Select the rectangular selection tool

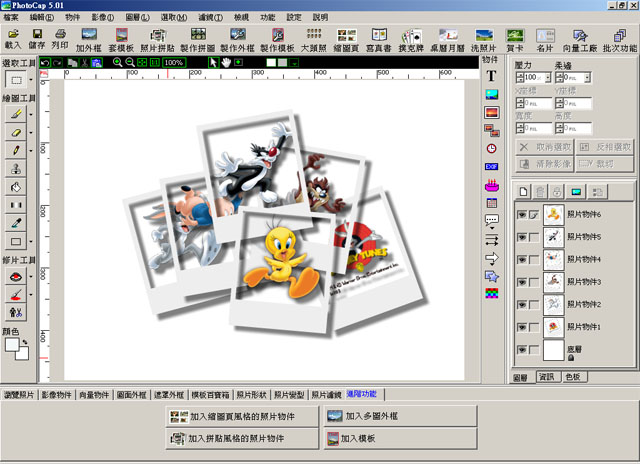pos(16,79)
